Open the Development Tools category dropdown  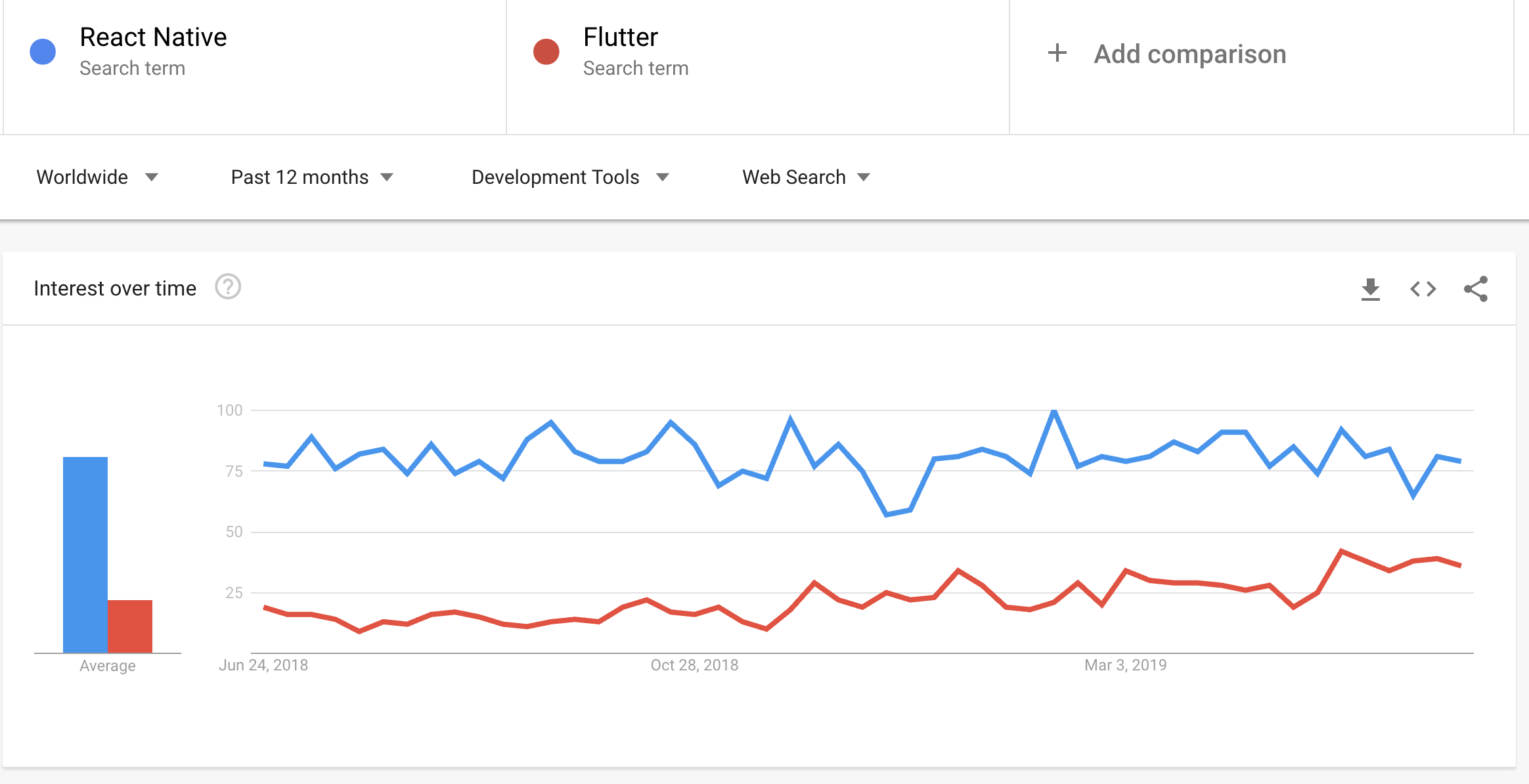[570, 177]
